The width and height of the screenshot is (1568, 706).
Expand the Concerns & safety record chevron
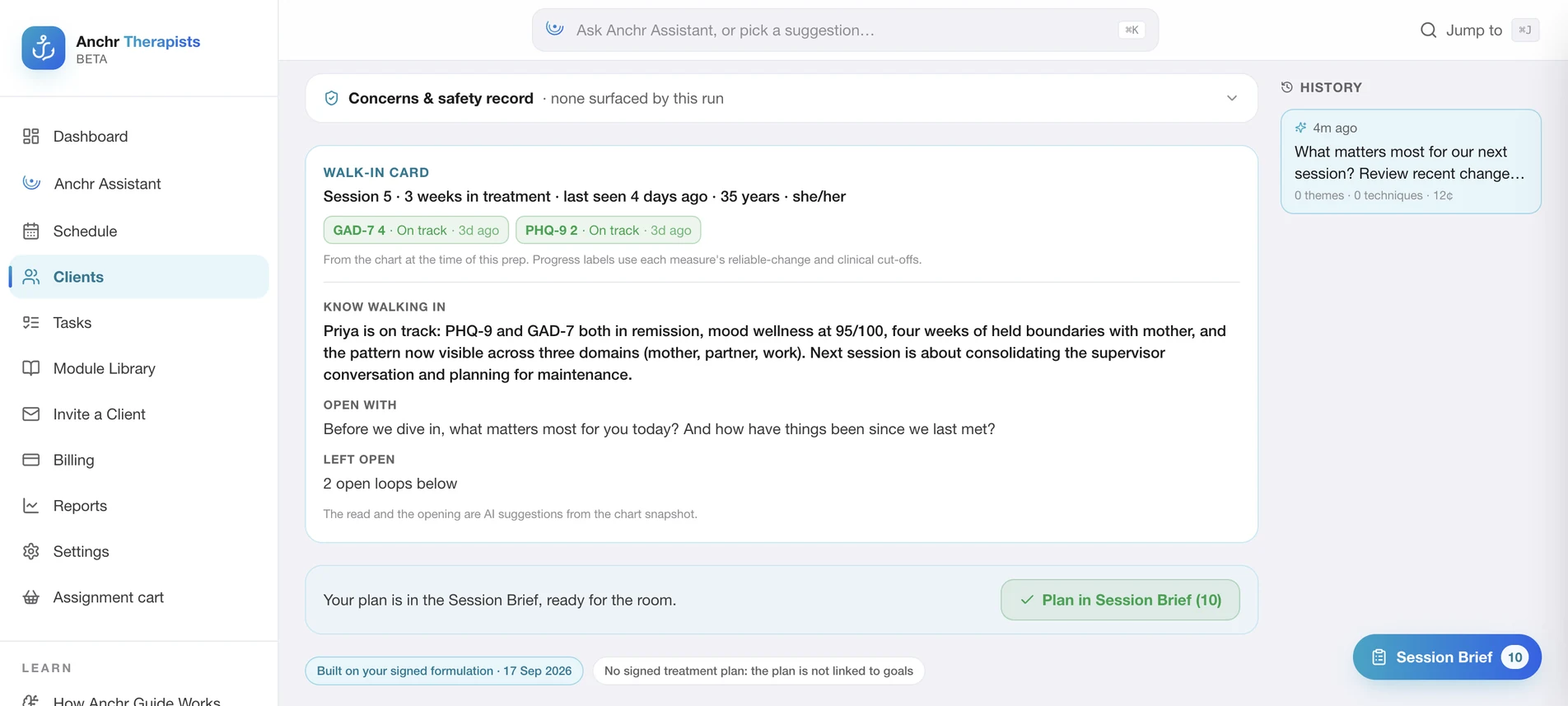(1231, 98)
